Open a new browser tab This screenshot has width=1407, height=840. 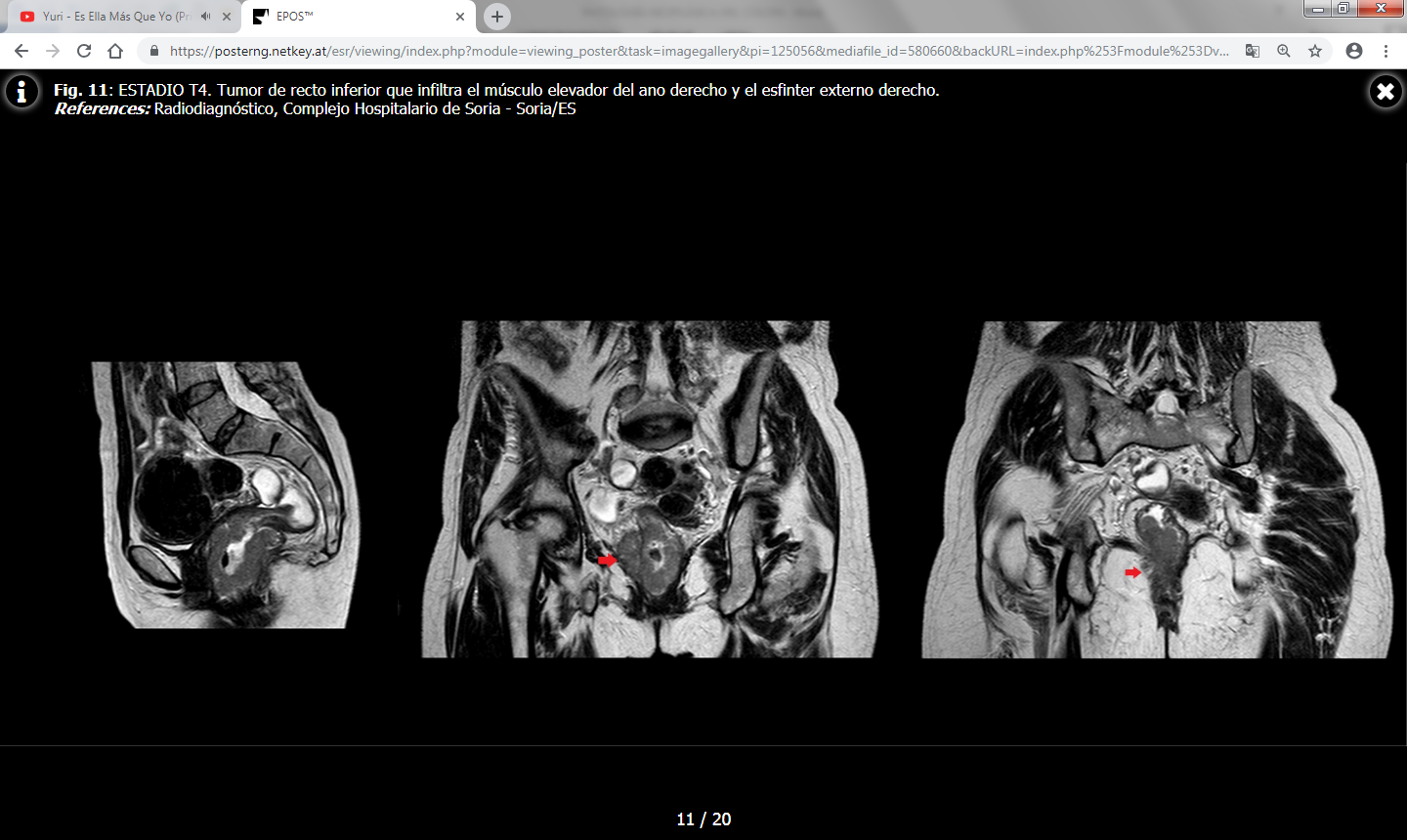[497, 17]
